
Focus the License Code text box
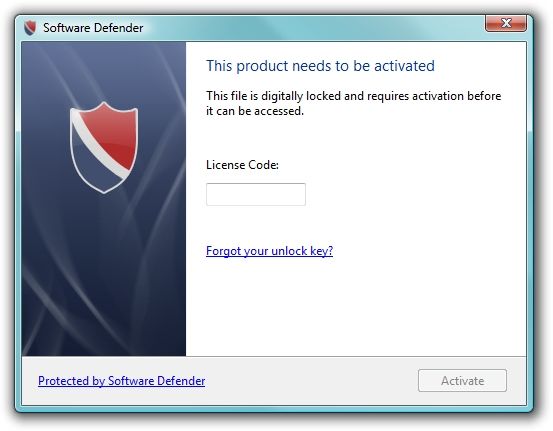256,194
